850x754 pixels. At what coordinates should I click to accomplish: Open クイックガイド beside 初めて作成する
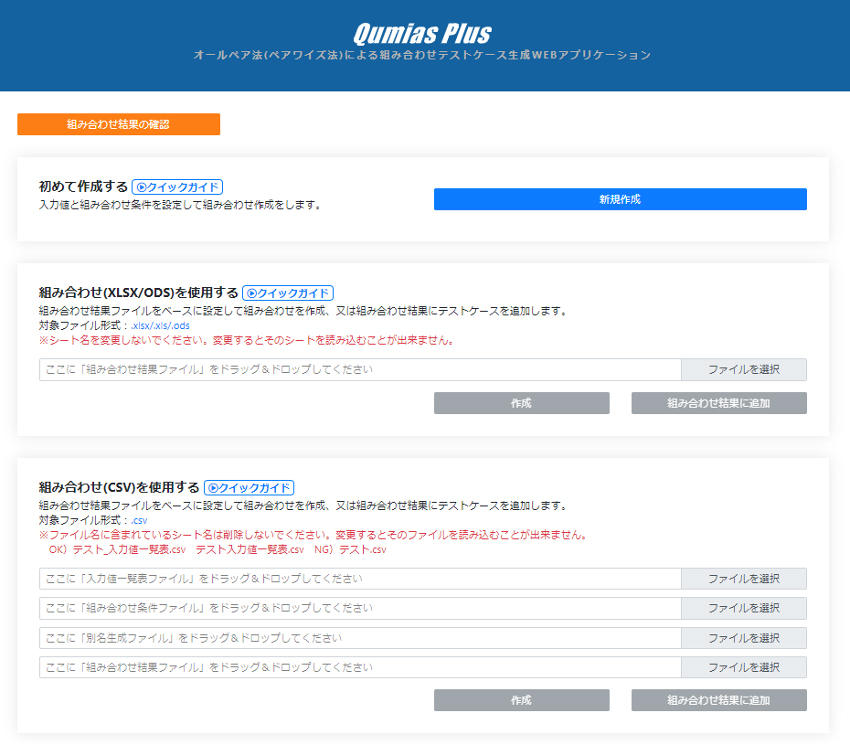(x=177, y=187)
